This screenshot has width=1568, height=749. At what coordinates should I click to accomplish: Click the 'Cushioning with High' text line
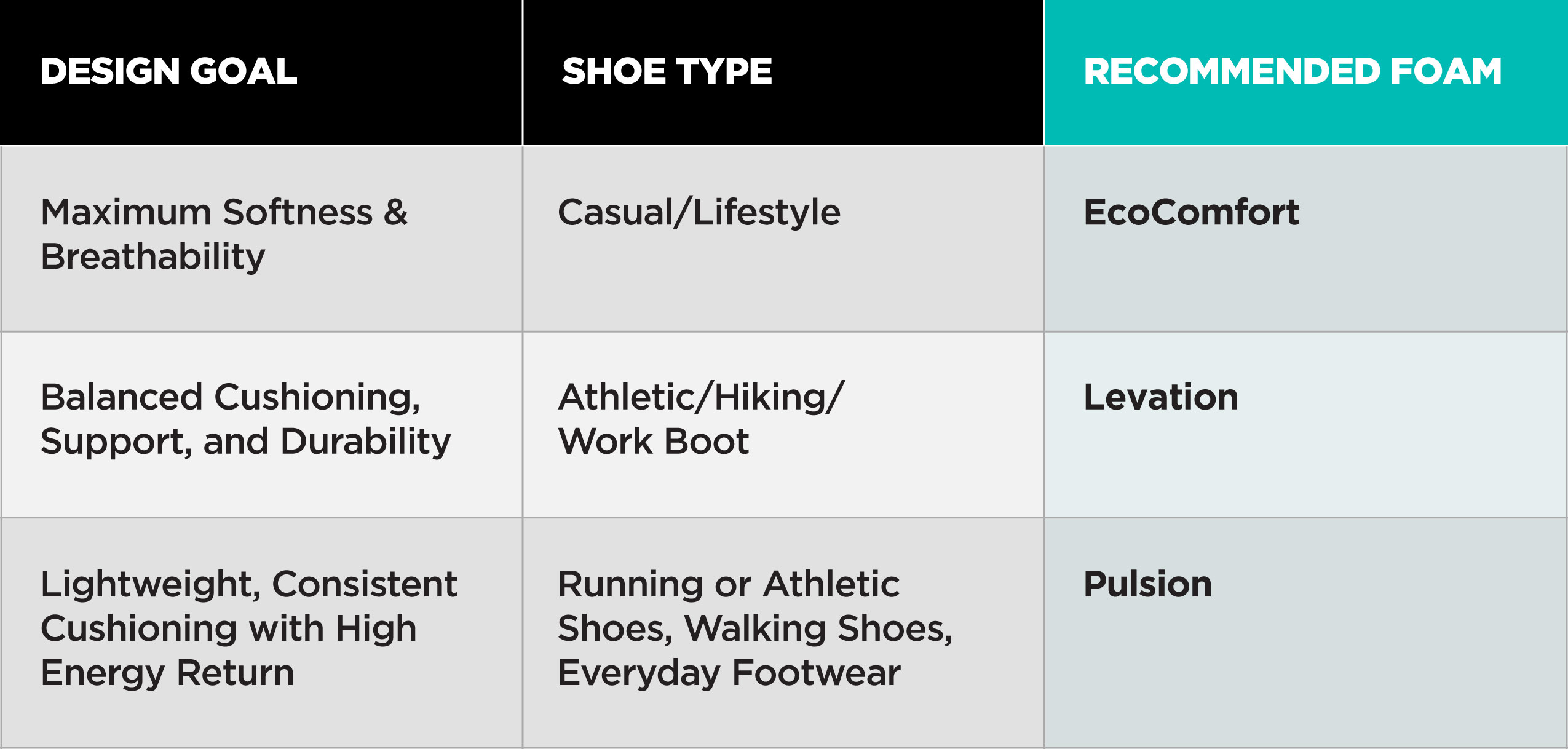(228, 628)
